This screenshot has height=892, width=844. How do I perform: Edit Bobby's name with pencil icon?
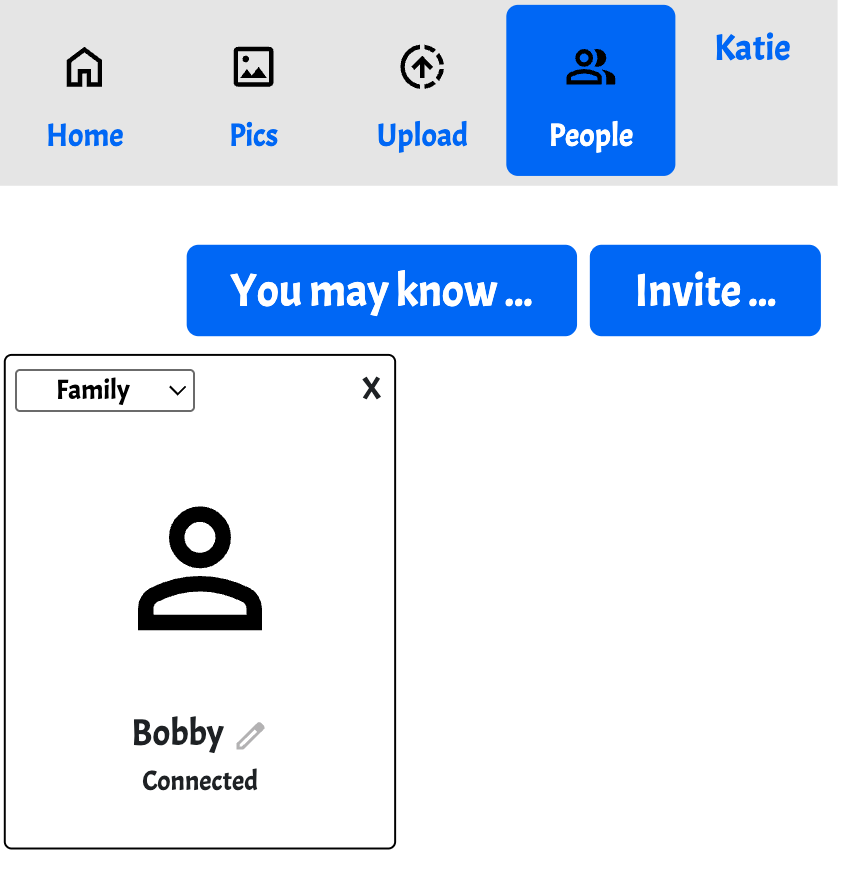tap(250, 736)
